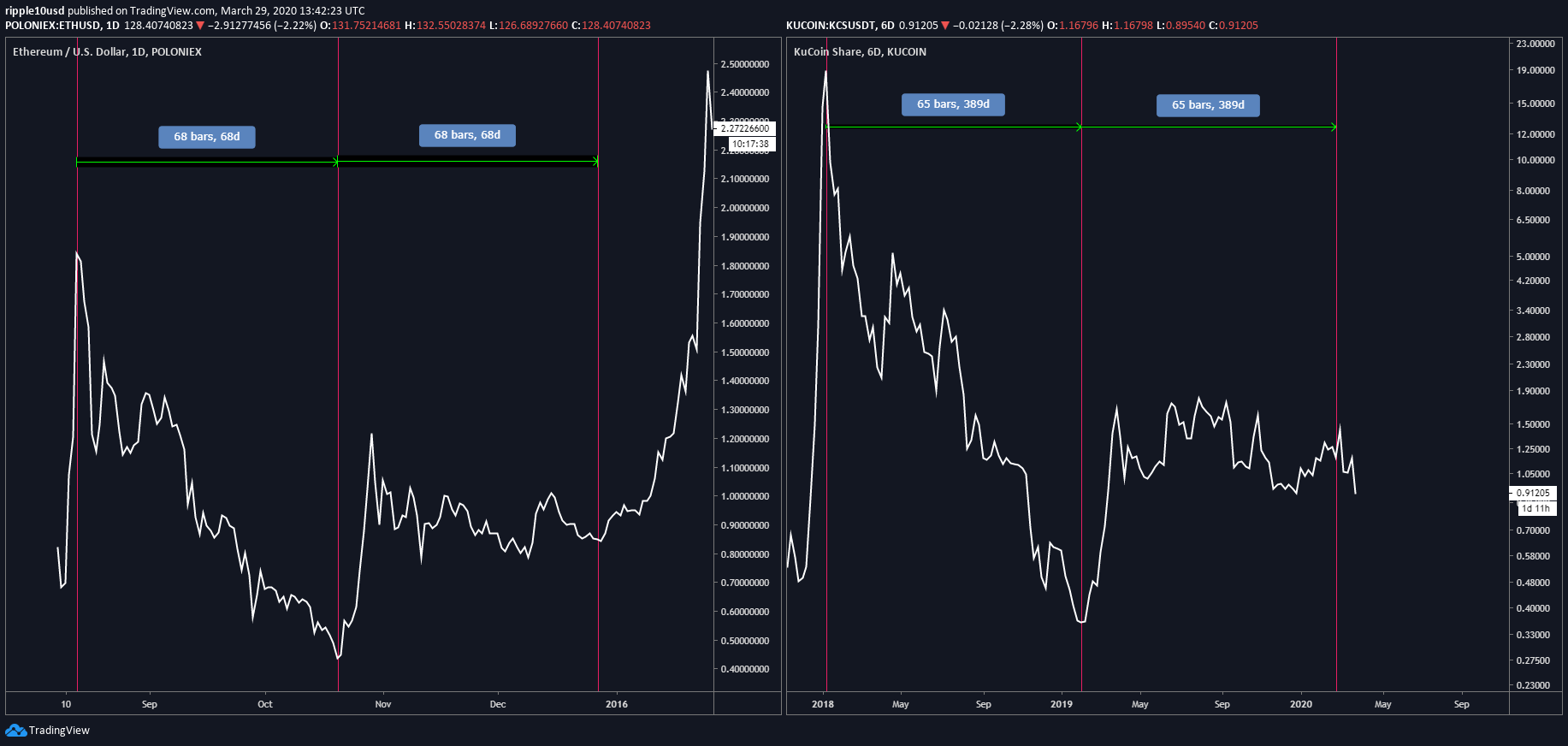Click the Dec label on ETH time axis
The height and width of the screenshot is (746, 1568).
pyautogui.click(x=498, y=704)
